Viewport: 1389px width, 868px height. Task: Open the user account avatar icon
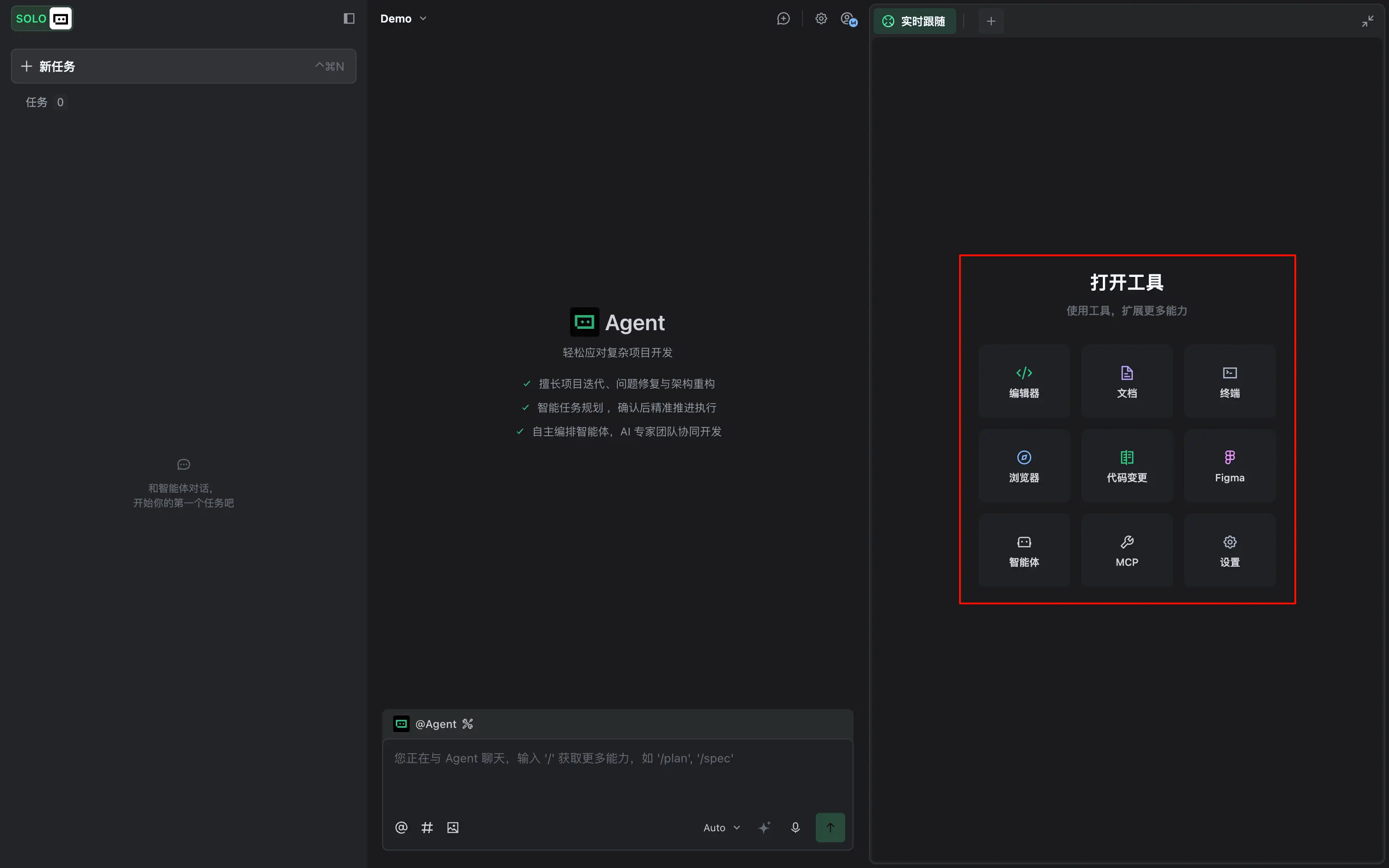[x=849, y=19]
